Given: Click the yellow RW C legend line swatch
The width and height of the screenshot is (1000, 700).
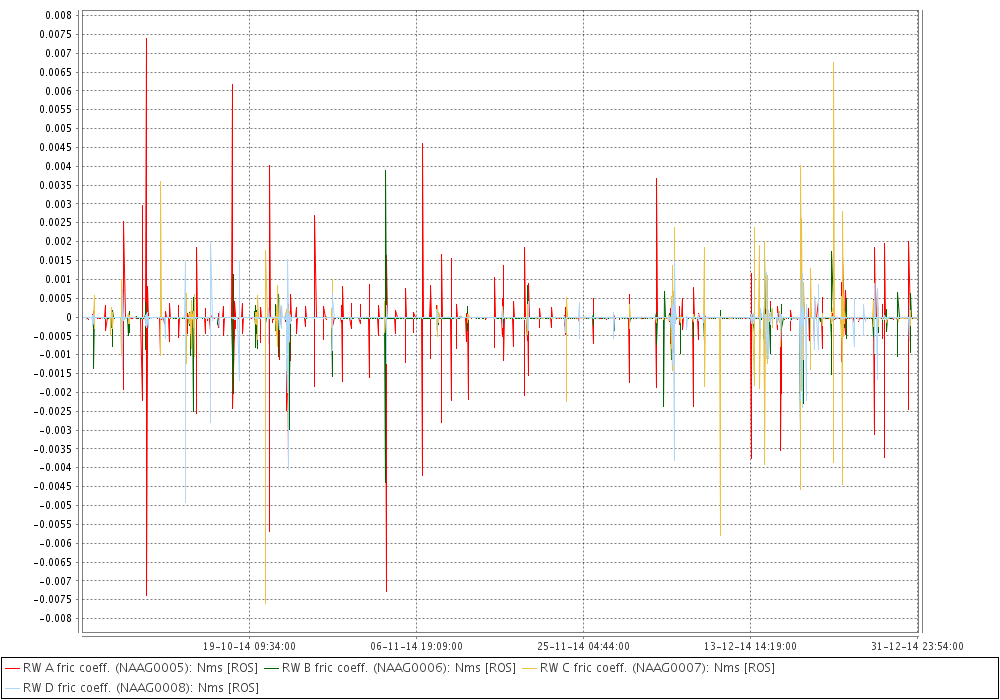Looking at the screenshot, I should [529, 668].
